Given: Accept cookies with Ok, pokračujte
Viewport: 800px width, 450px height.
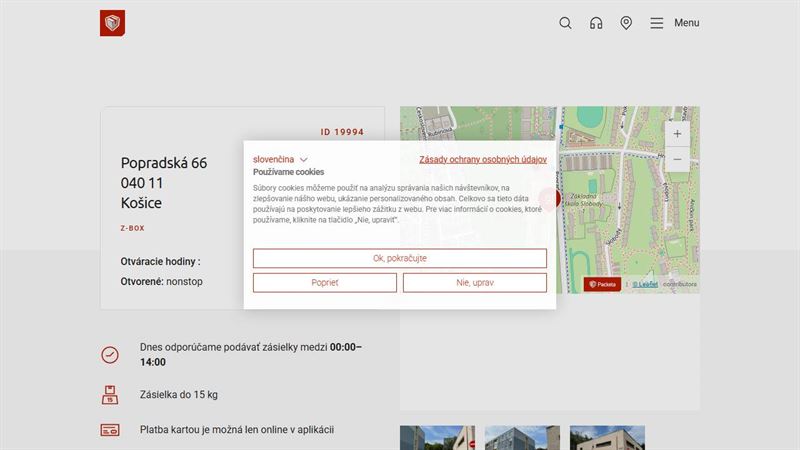Looking at the screenshot, I should pyautogui.click(x=399, y=258).
